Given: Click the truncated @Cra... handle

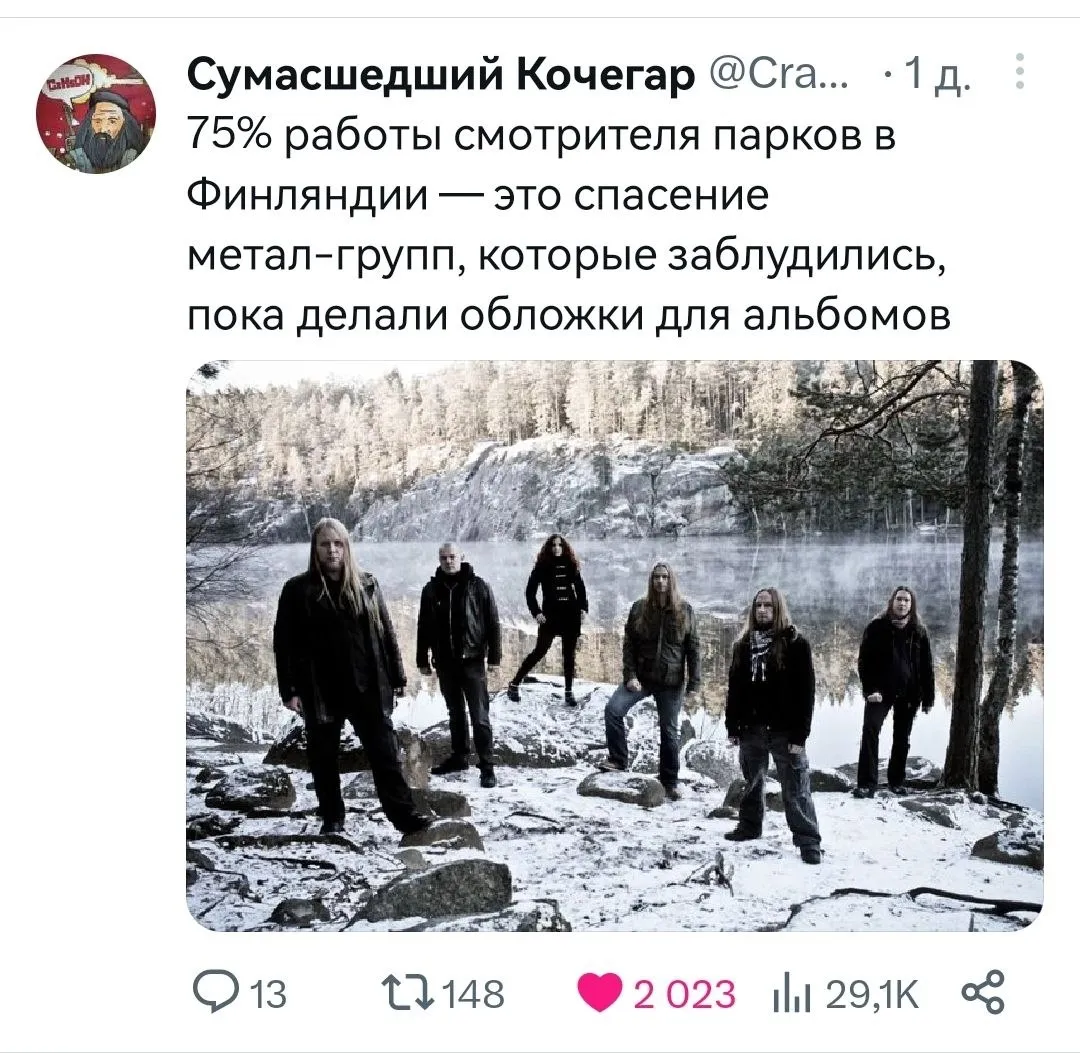Looking at the screenshot, I should (778, 74).
